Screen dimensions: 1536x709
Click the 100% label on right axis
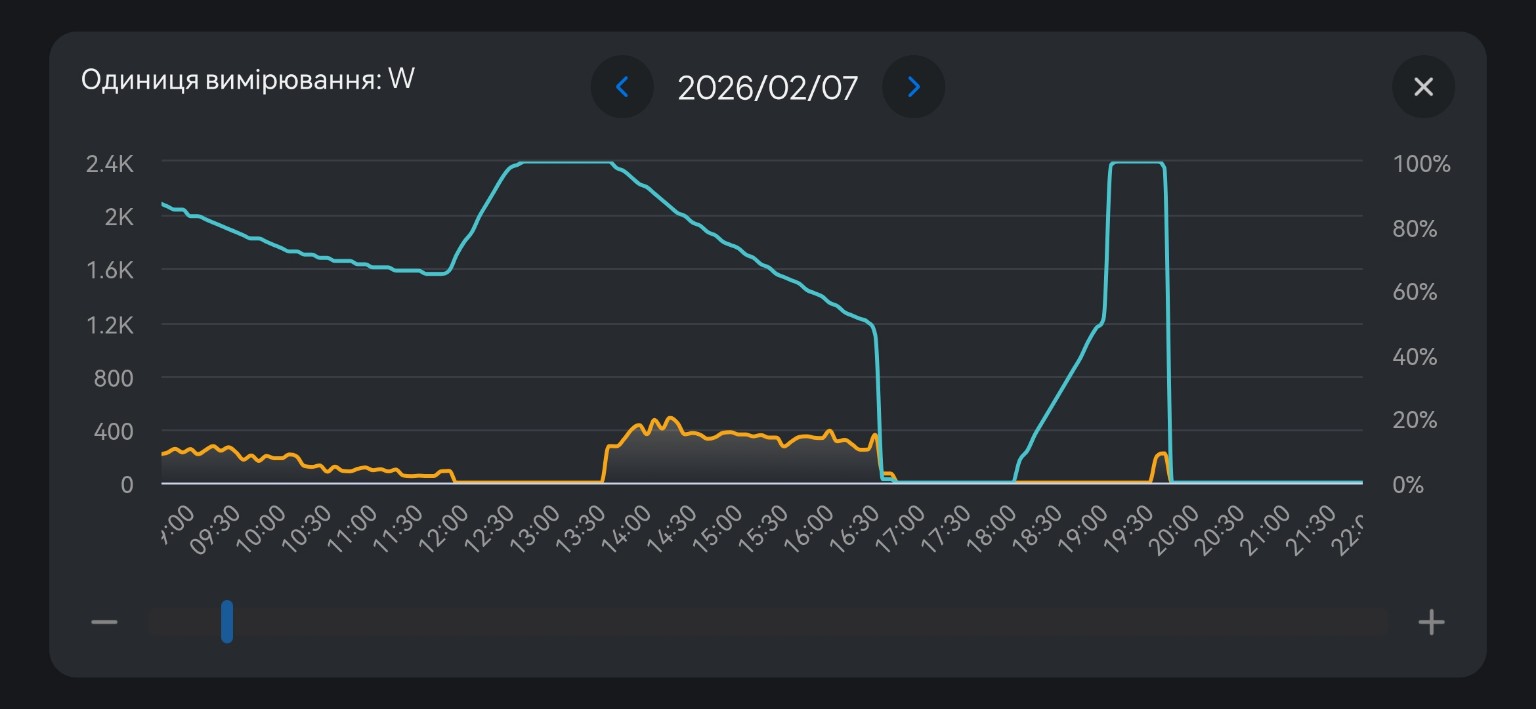point(1421,165)
